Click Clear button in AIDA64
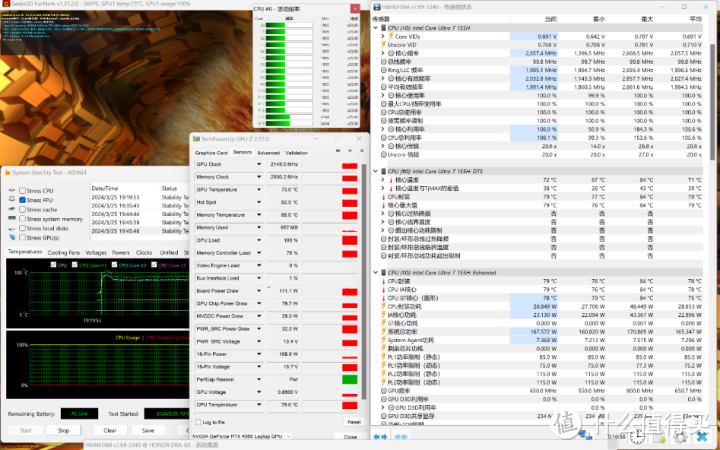This screenshot has width=720, height=450. tap(110, 430)
